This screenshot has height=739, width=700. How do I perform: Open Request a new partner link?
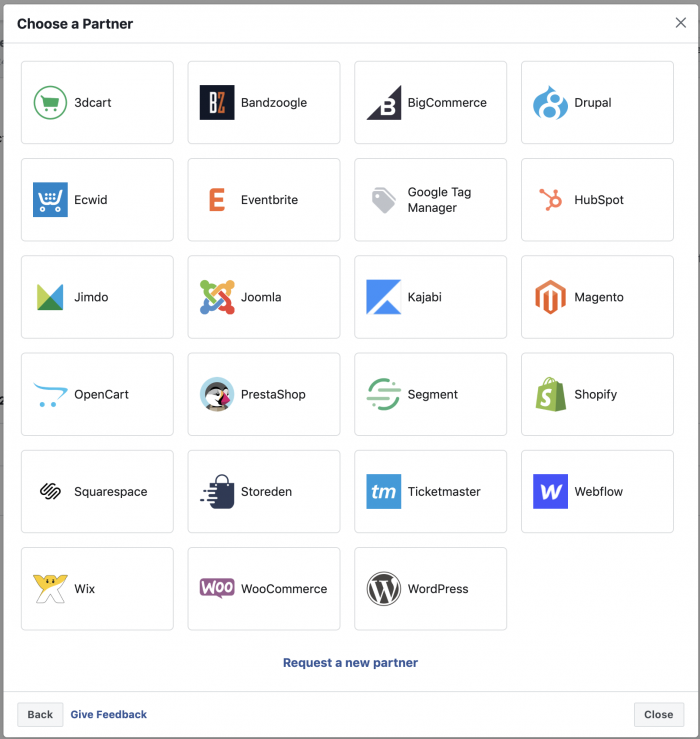pos(350,663)
